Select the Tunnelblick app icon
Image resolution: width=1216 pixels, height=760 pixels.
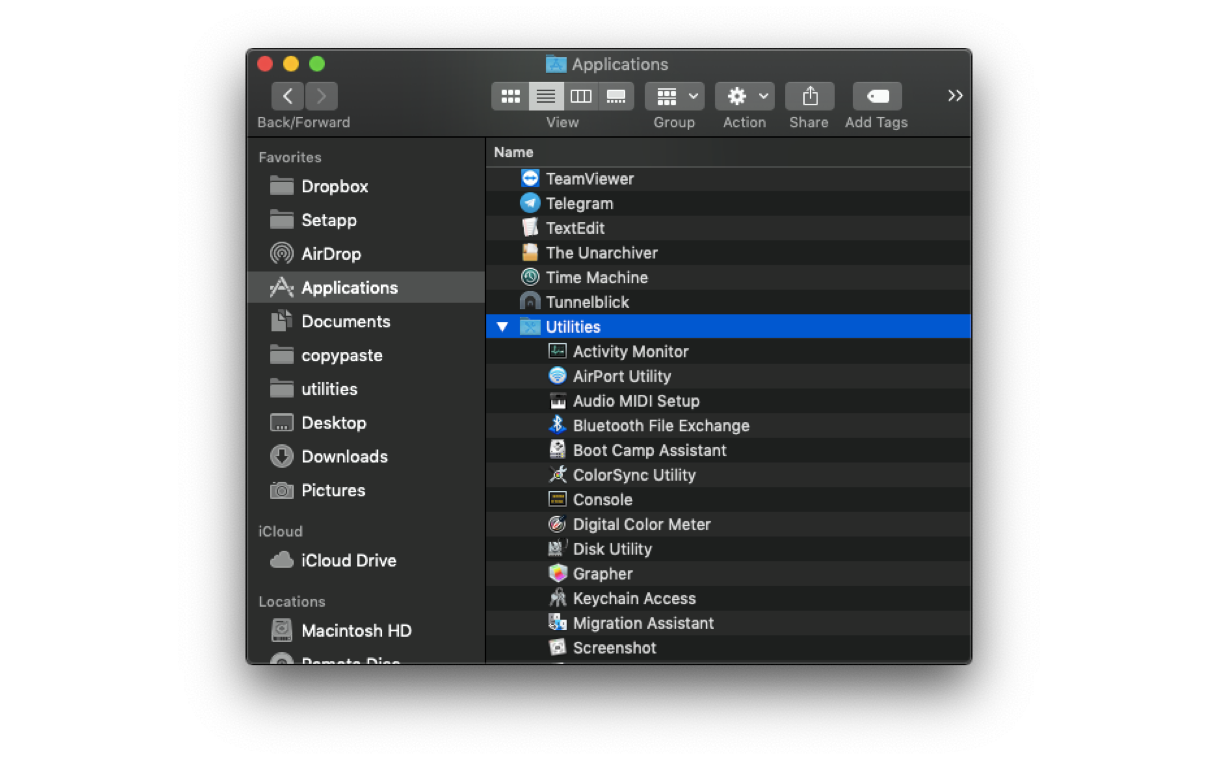(530, 302)
